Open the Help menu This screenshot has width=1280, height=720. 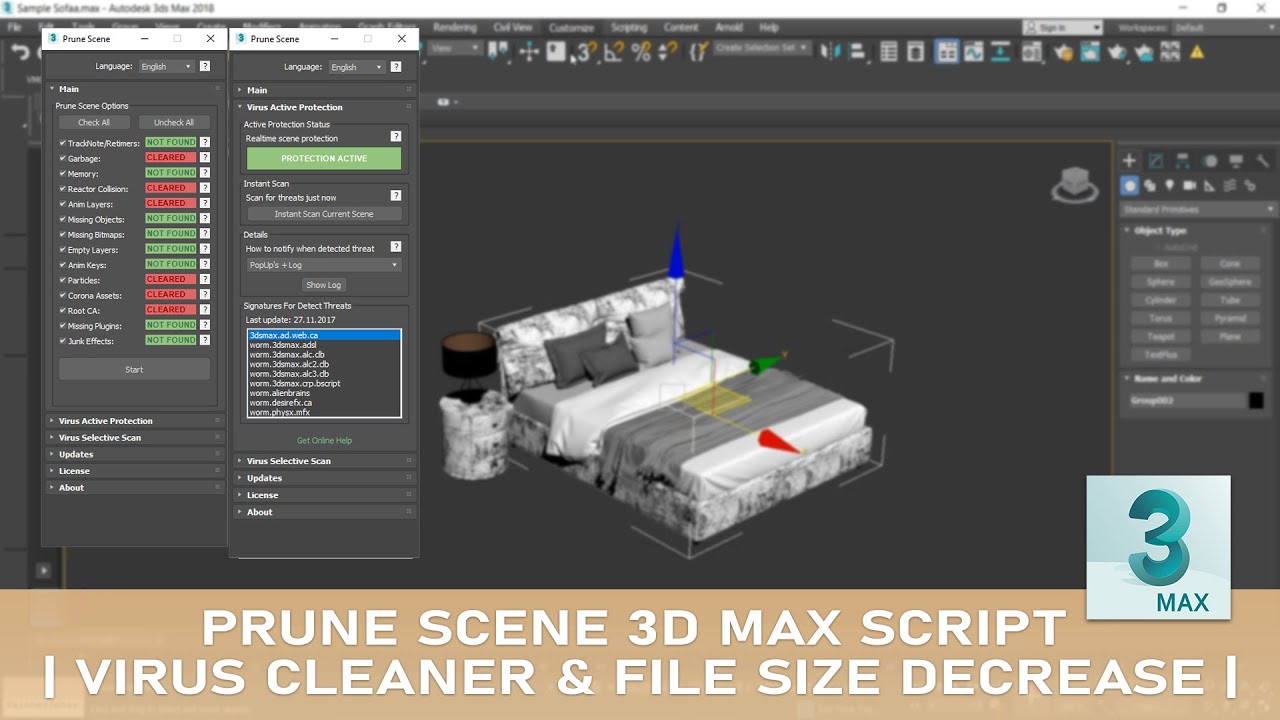769,27
